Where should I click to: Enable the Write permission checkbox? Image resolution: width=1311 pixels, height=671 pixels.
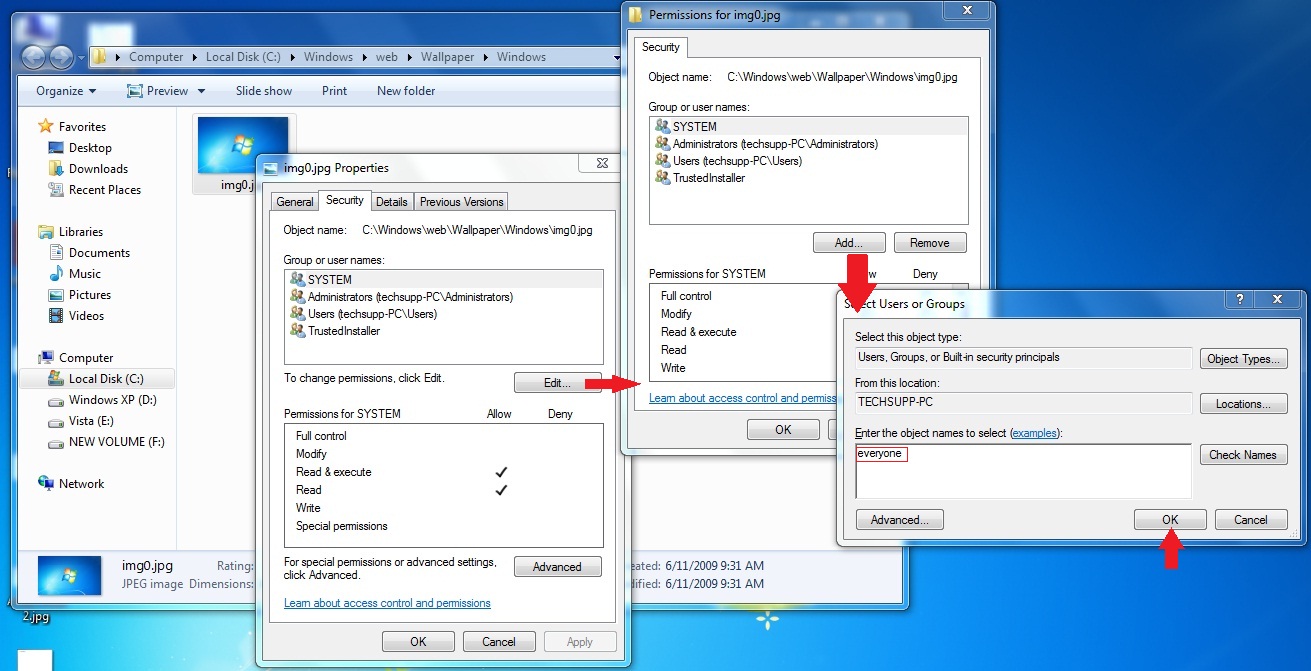click(x=500, y=507)
